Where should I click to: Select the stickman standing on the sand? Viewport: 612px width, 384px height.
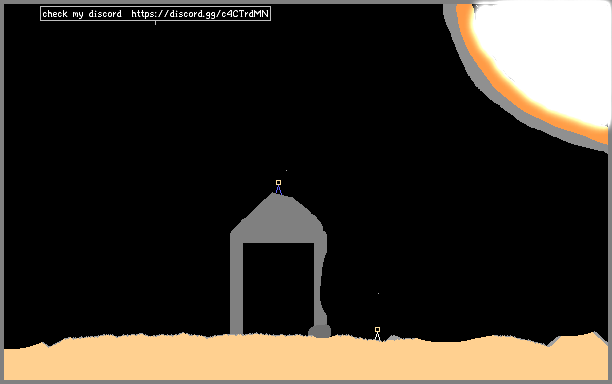coord(377,334)
